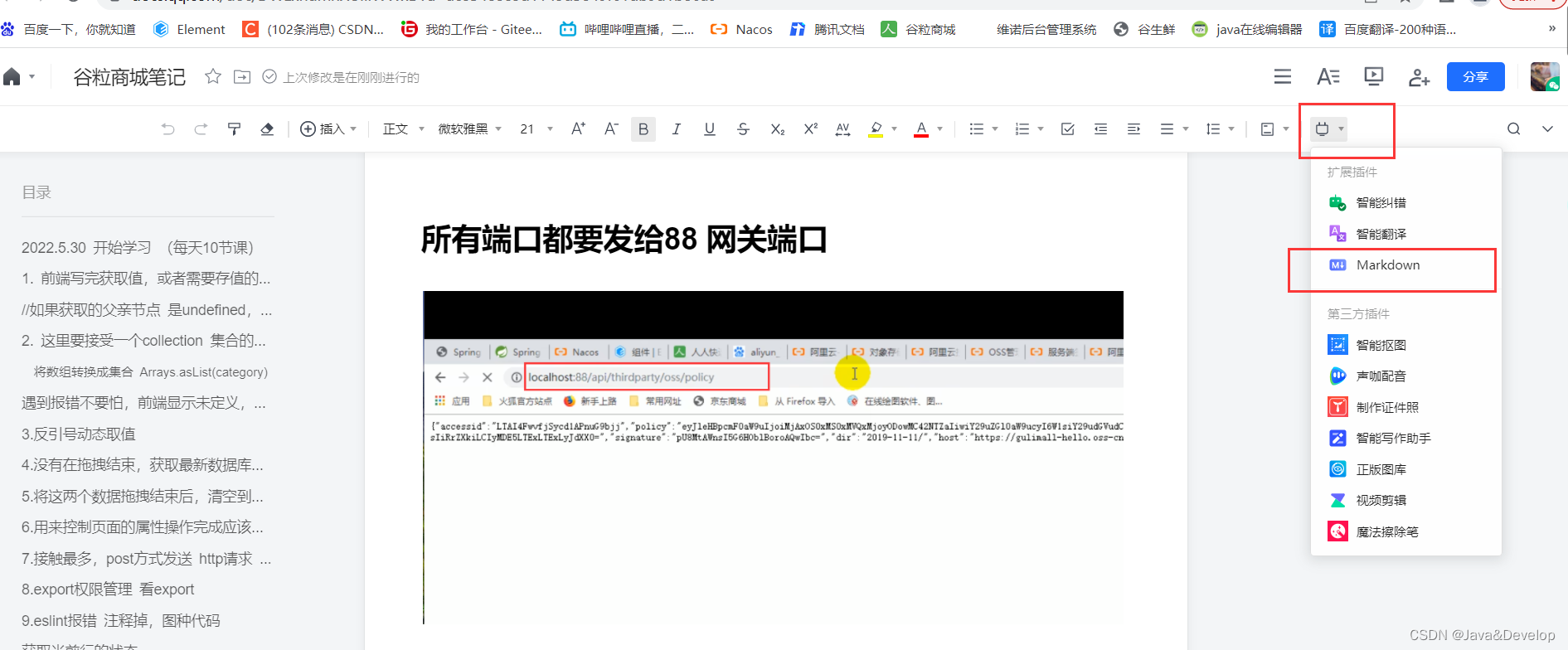Open outline entry 将数组转换成集合
This screenshot has width=1568, height=650.
pos(151,372)
